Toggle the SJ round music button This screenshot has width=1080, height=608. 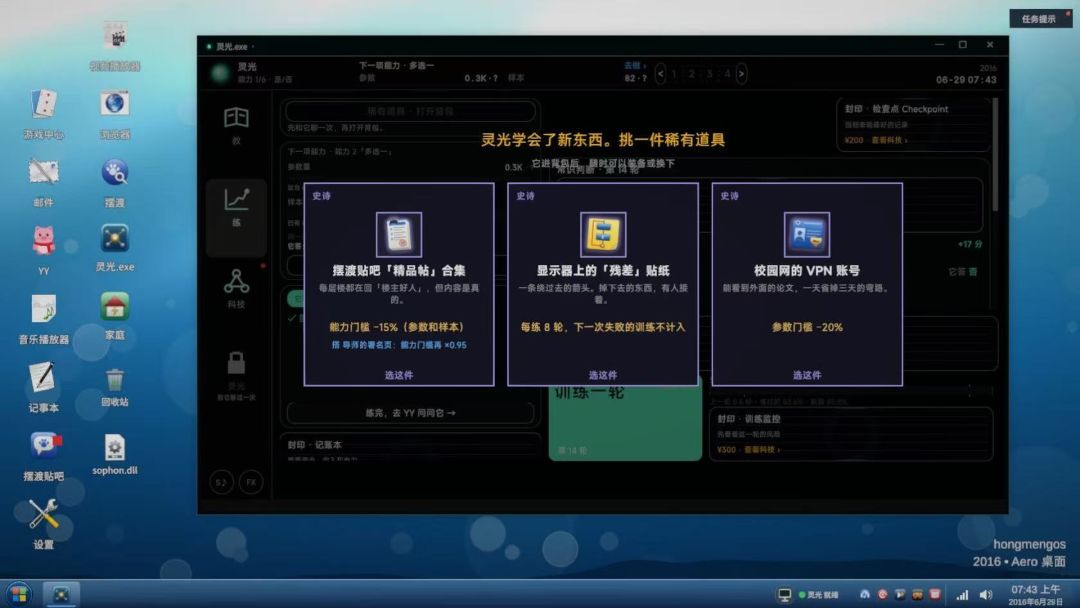pos(221,482)
